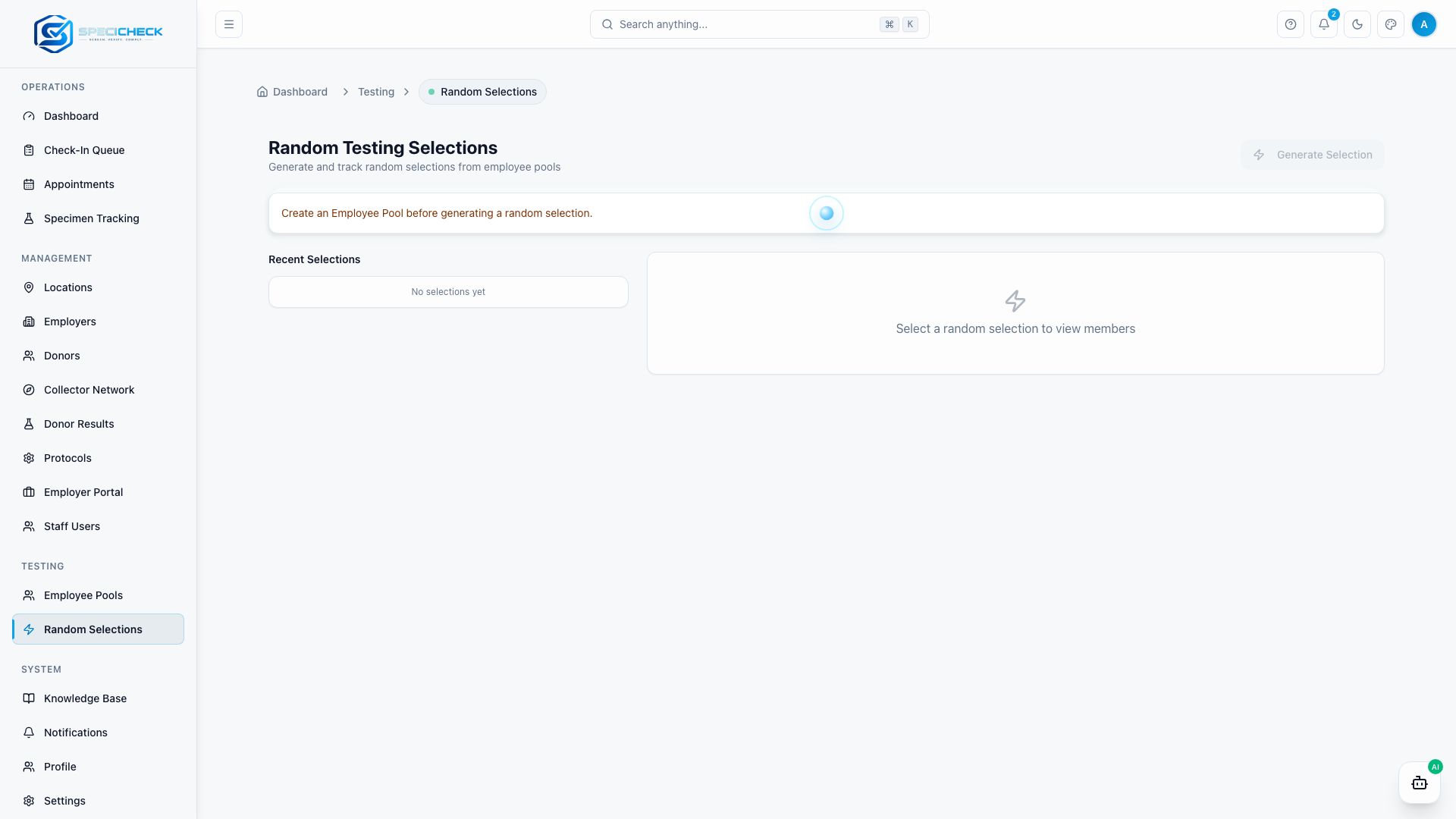Click the Employers building icon

tap(29, 322)
